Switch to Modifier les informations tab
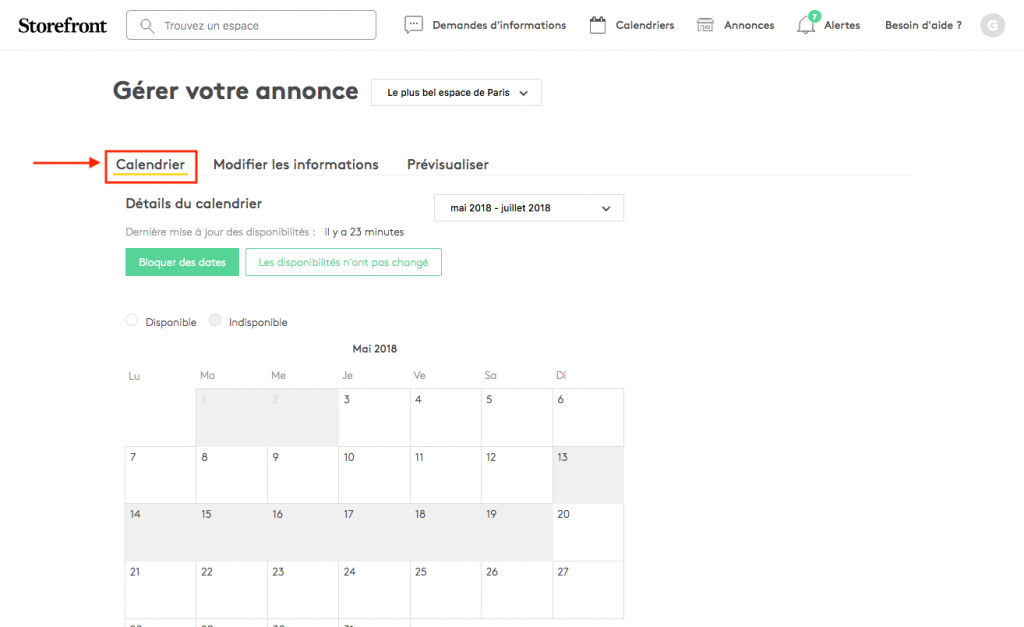This screenshot has width=1024, height=627. click(296, 164)
